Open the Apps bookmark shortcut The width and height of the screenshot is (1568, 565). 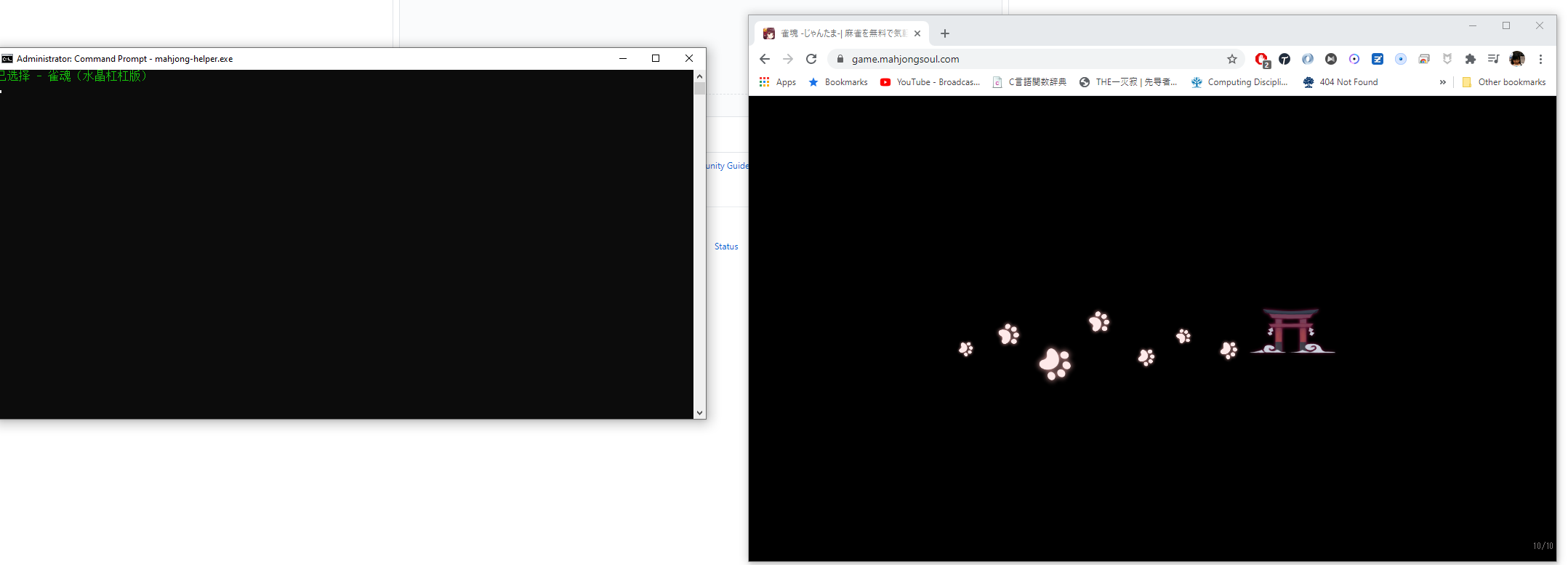click(777, 82)
